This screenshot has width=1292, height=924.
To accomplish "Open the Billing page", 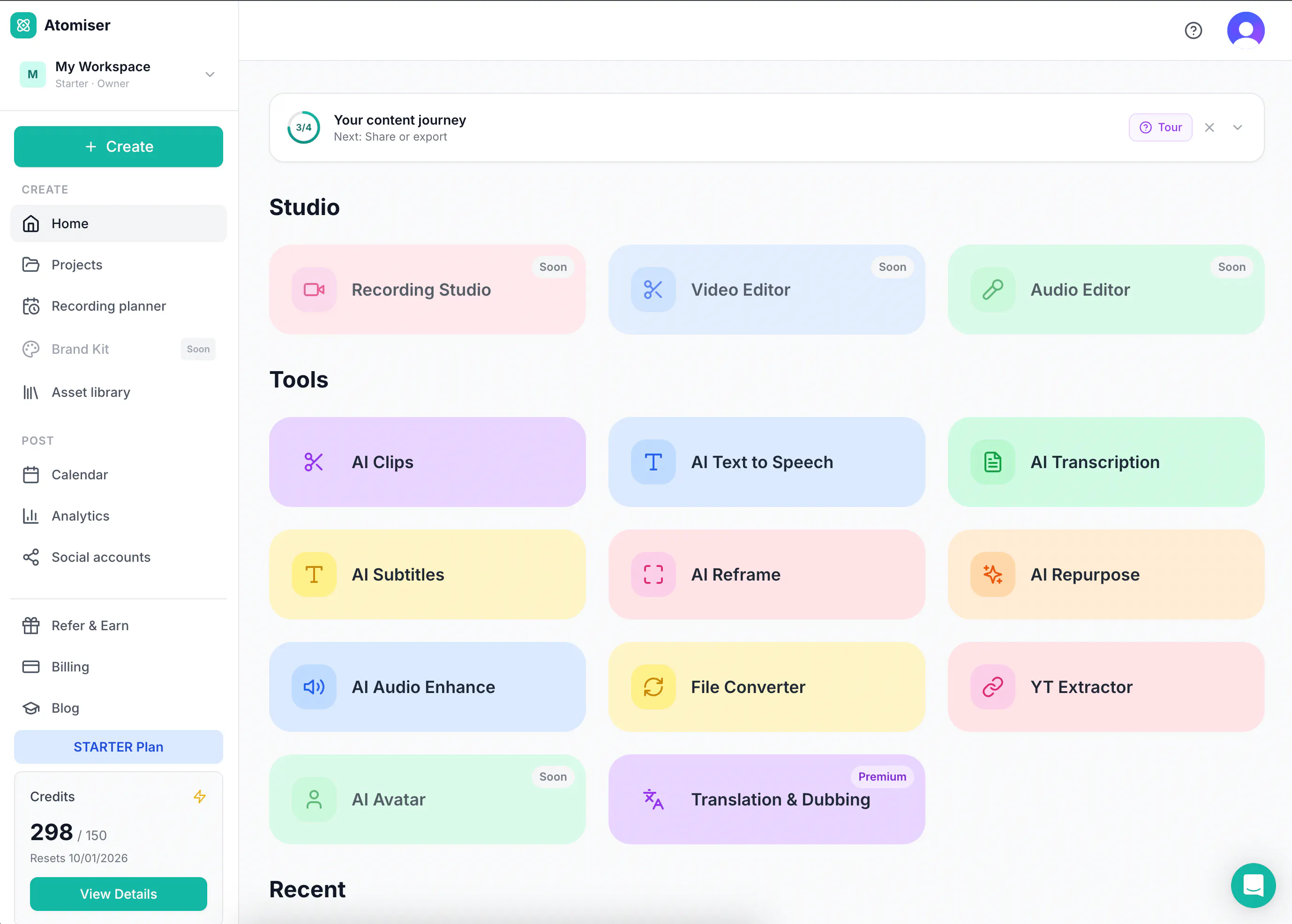I will (x=119, y=667).
